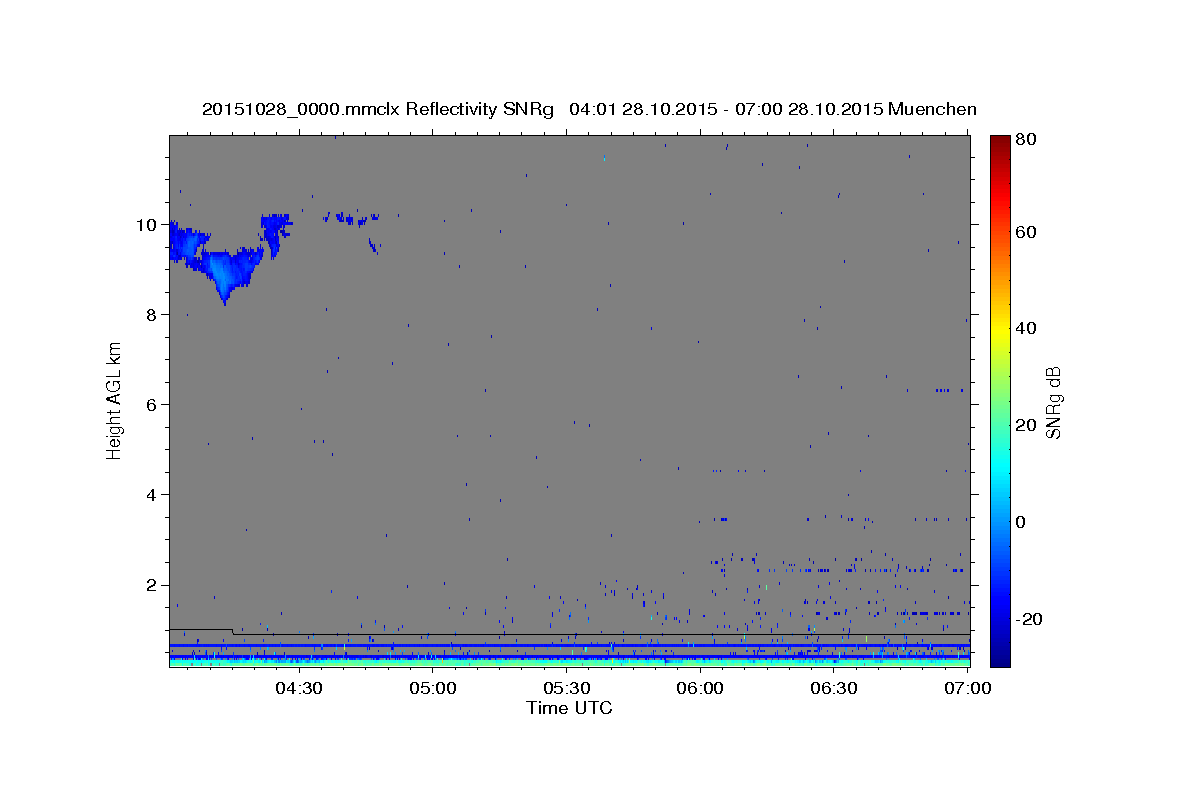Click the 'Height AGL km' axis label
The width and height of the screenshot is (1200, 800).
tap(115, 401)
